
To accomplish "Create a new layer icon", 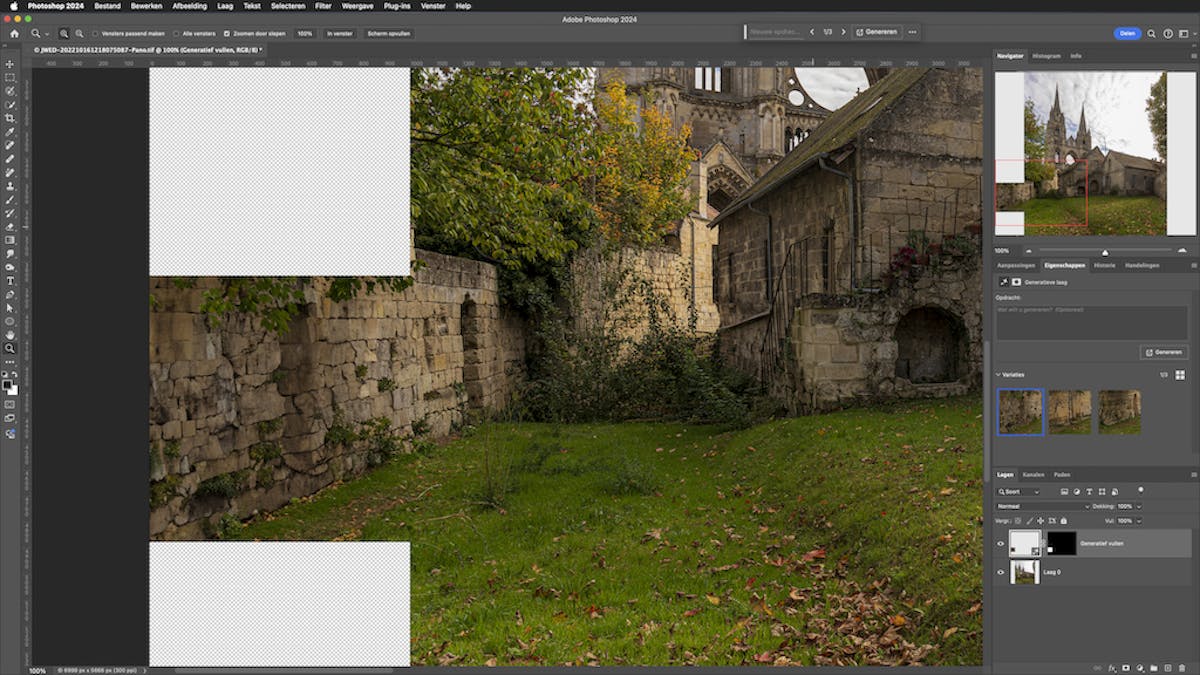I will pyautogui.click(x=1167, y=667).
